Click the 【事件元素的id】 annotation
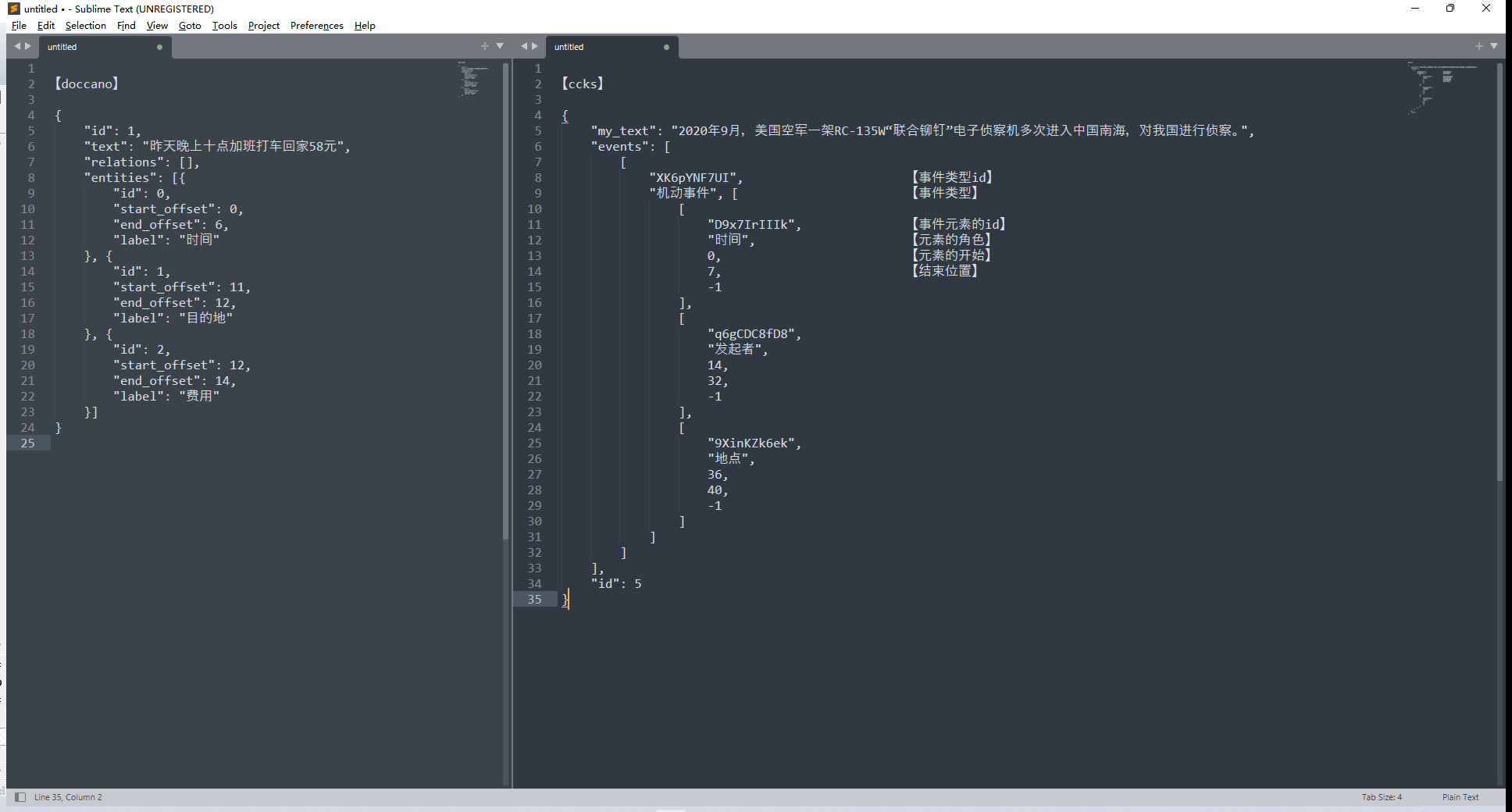 [959, 224]
